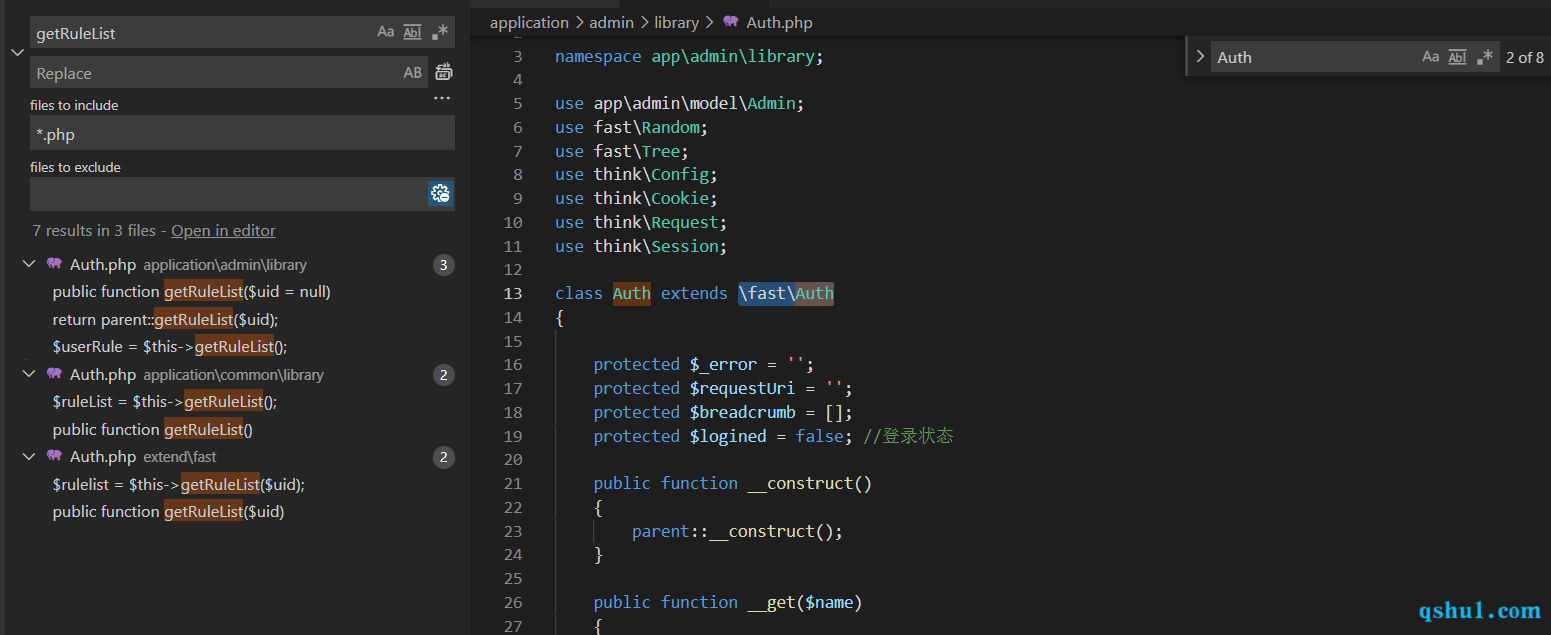Click '\fast\Auth' selected text on line 13
This screenshot has height=635, width=1551.
click(786, 293)
